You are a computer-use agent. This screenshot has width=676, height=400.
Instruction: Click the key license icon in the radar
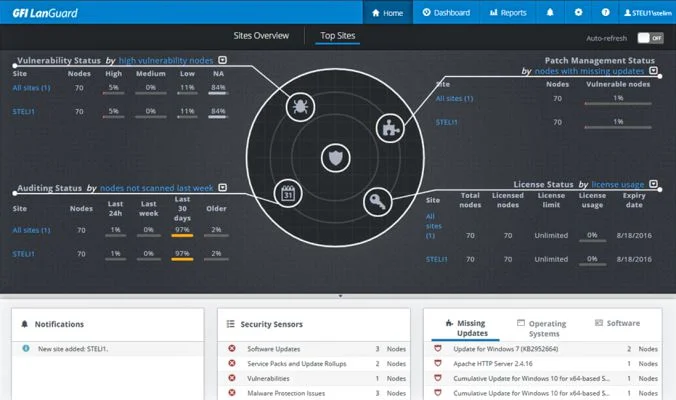point(375,202)
